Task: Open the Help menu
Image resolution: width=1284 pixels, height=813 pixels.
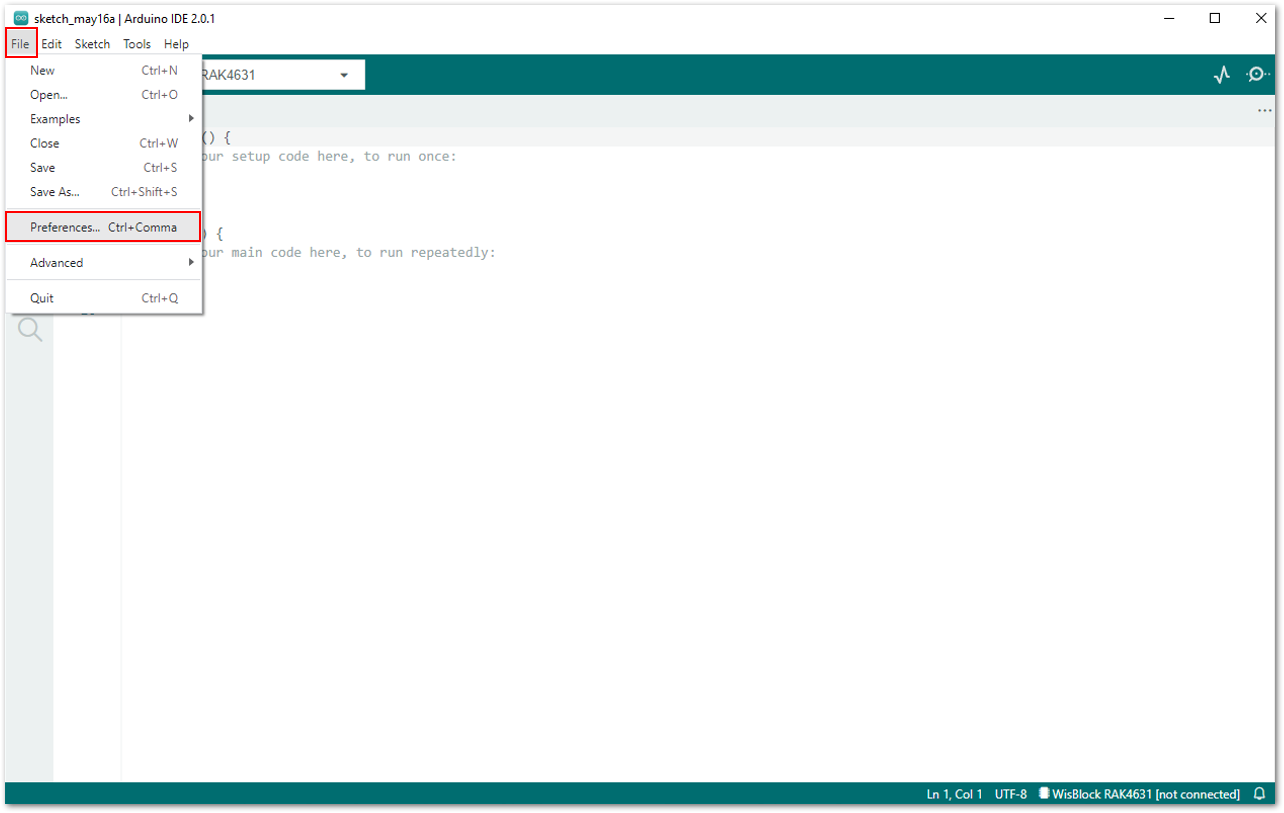Action: pyautogui.click(x=176, y=44)
